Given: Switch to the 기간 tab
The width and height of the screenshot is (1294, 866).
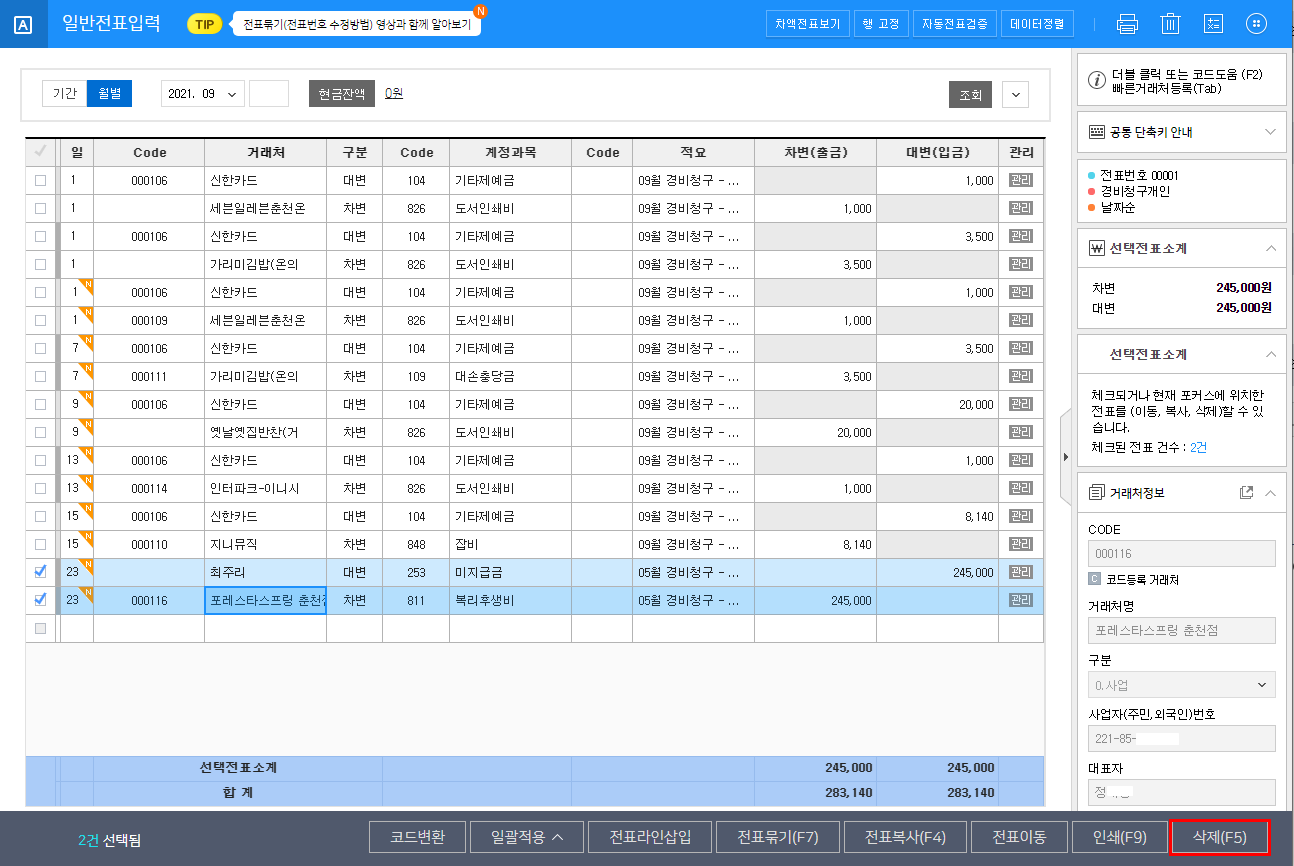Looking at the screenshot, I should [x=64, y=94].
